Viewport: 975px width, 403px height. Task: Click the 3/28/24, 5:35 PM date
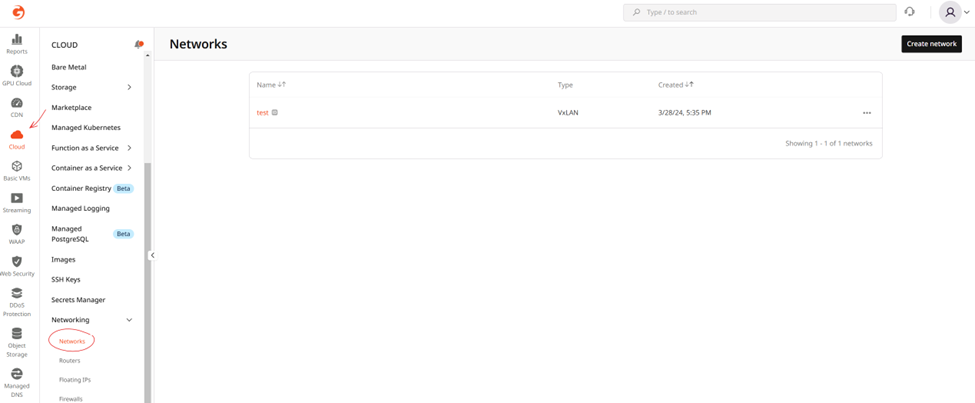(685, 113)
